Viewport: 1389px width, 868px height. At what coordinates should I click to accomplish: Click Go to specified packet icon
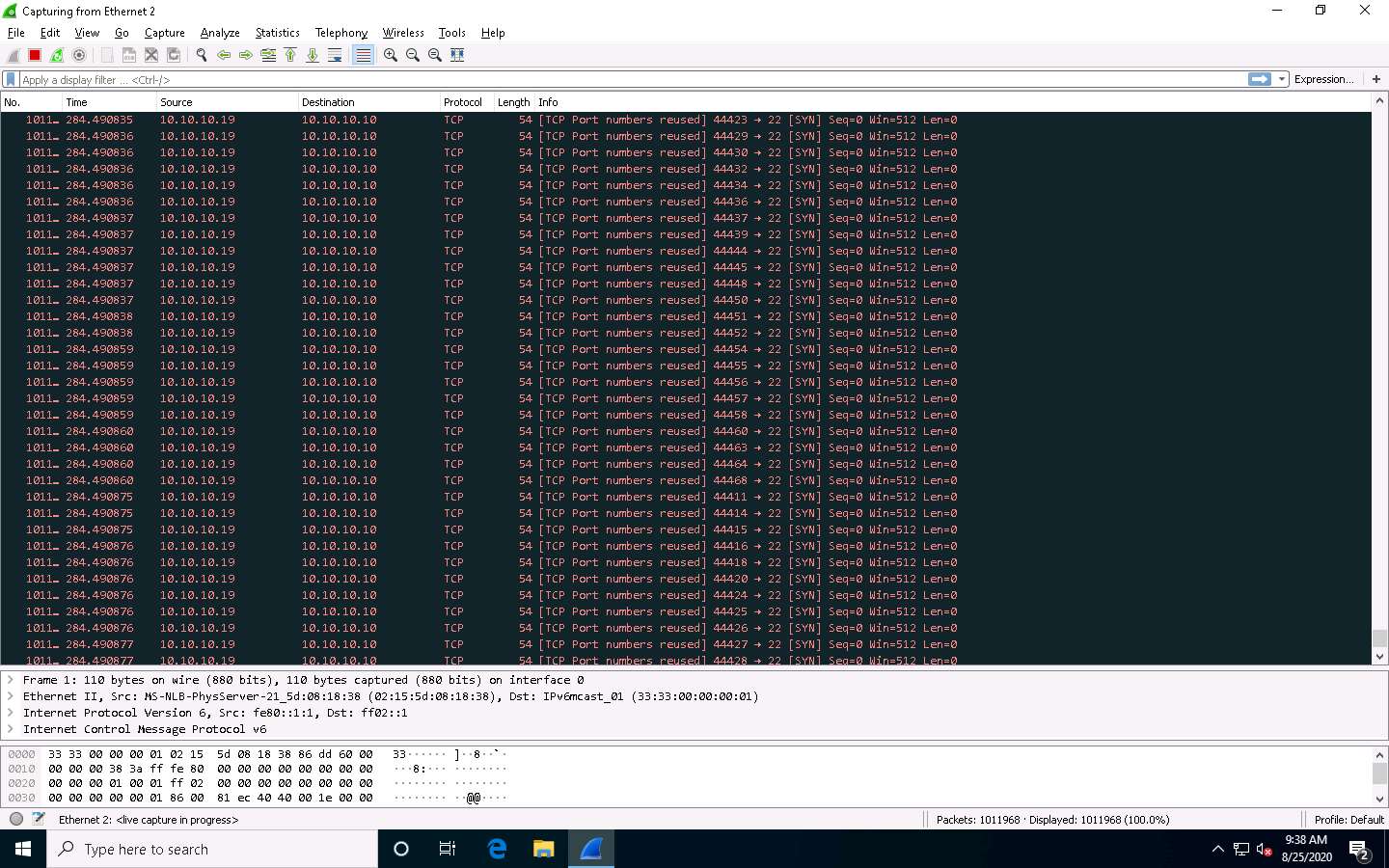pos(268,55)
